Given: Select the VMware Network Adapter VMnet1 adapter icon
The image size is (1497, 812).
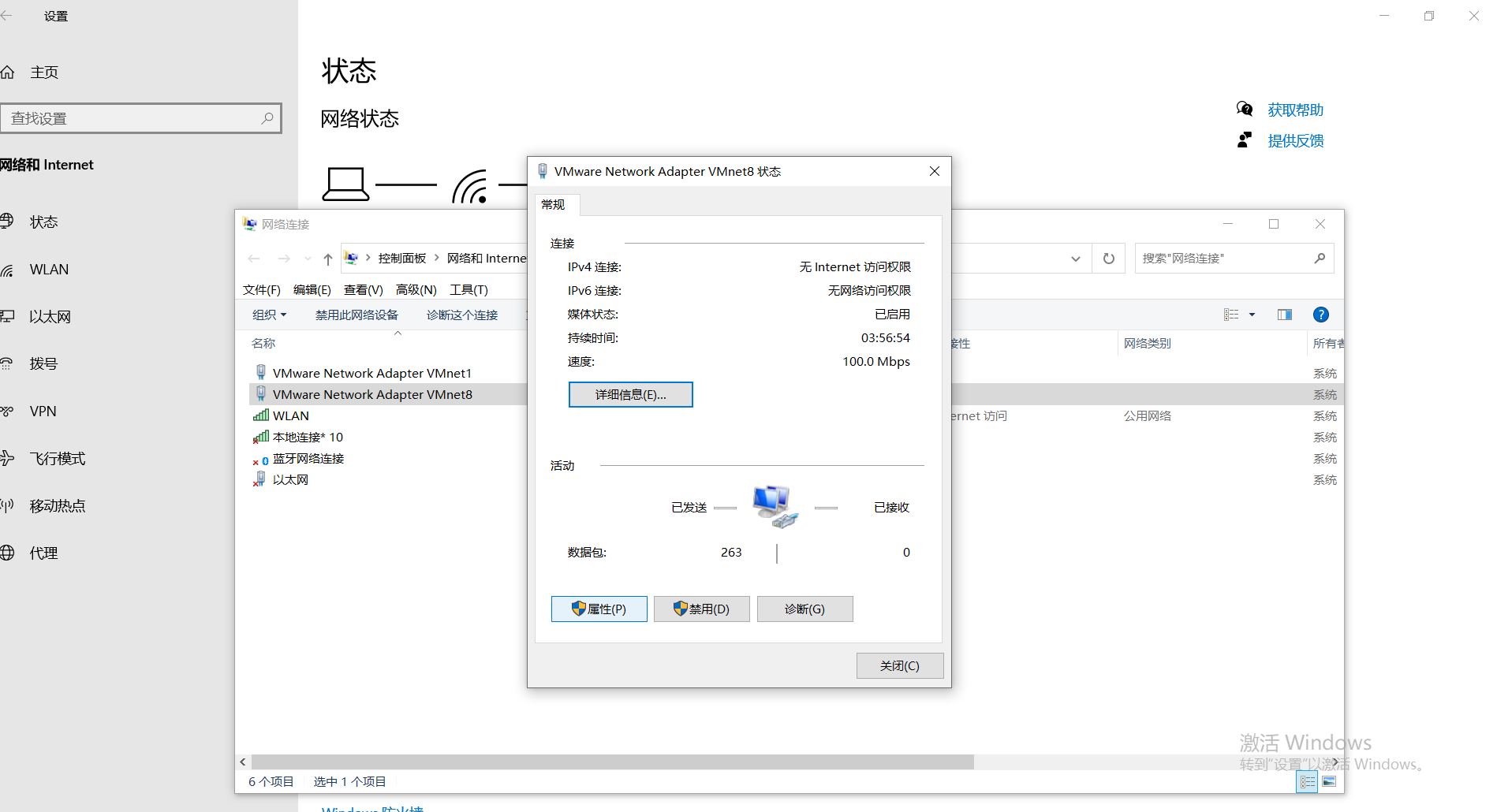Looking at the screenshot, I should coord(261,373).
